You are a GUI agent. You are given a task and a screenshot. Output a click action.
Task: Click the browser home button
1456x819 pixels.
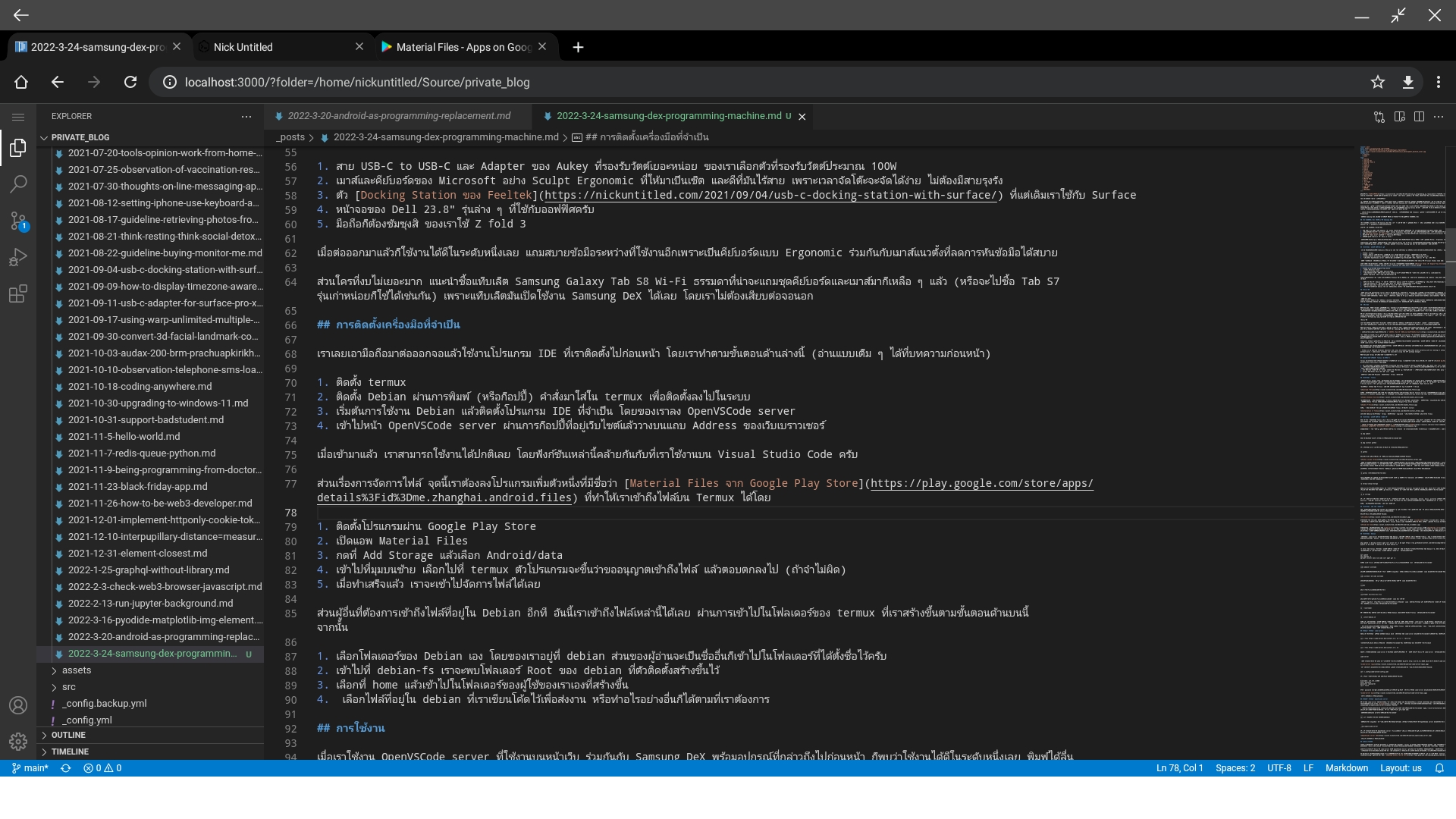tap(21, 82)
